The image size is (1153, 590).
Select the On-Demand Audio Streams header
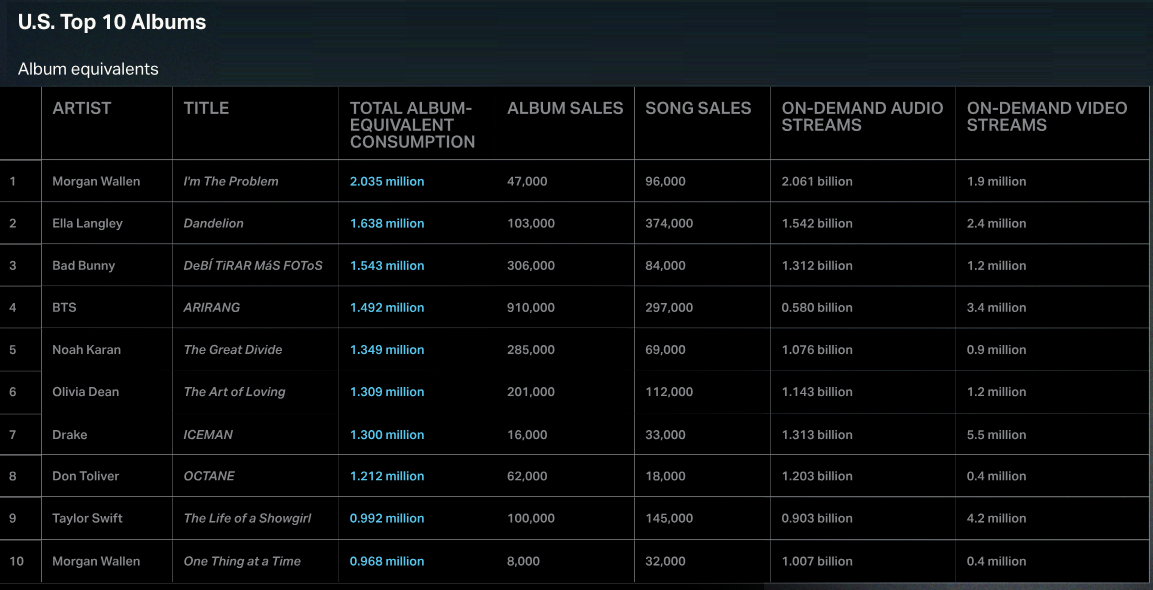(862, 117)
